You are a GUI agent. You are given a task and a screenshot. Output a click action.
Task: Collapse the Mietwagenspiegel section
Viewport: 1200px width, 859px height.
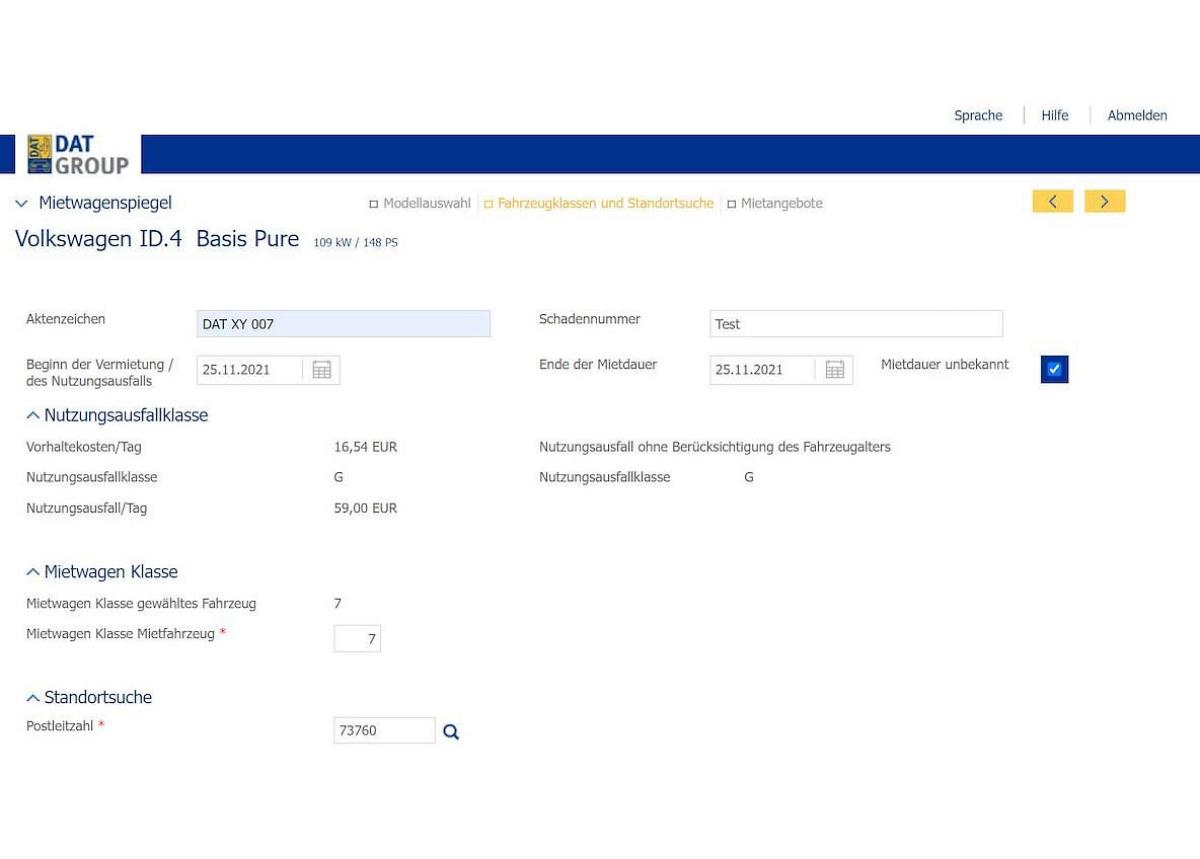click(22, 203)
